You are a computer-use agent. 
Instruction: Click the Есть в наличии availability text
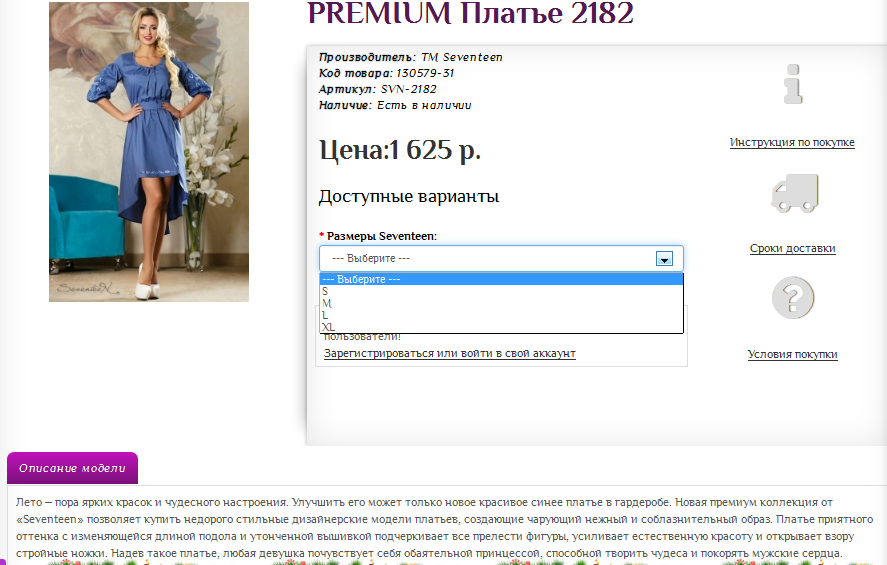coord(424,105)
